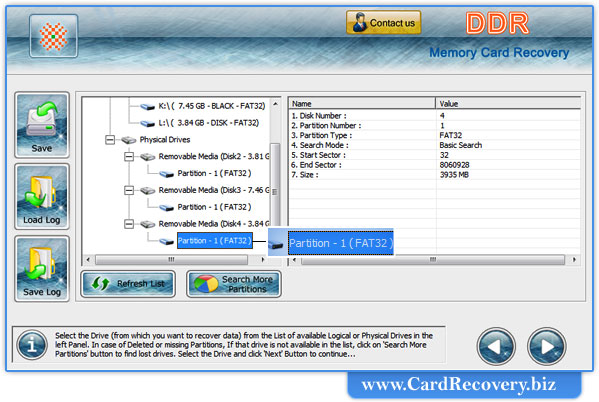Click the www.CardRecovery.biz link
The width and height of the screenshot is (599, 402).
pyautogui.click(x=459, y=384)
